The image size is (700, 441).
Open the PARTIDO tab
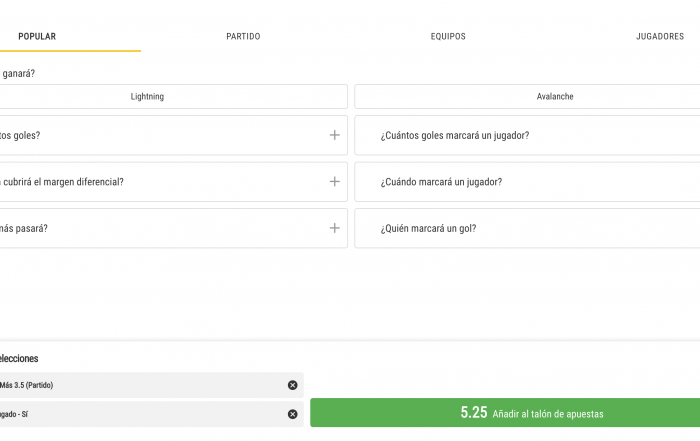(243, 36)
